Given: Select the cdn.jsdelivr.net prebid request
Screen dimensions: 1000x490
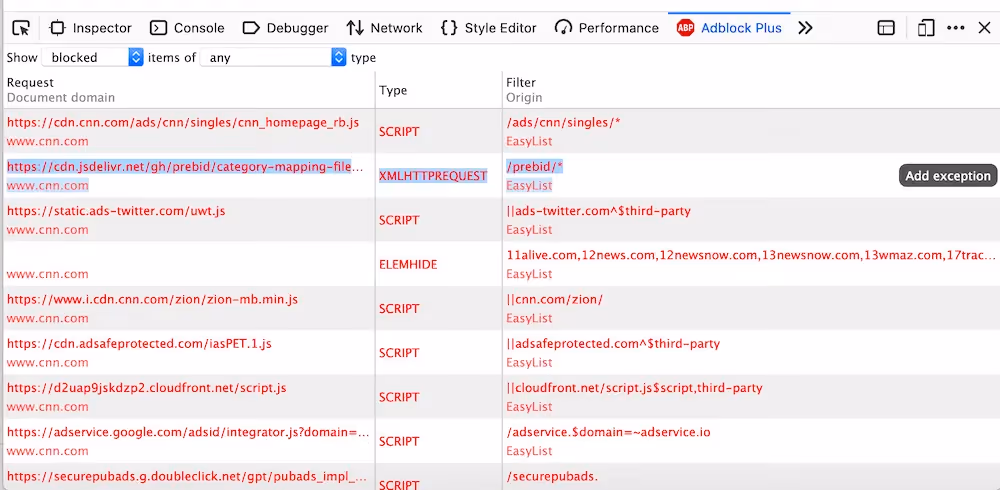Looking at the screenshot, I should click(x=185, y=167).
